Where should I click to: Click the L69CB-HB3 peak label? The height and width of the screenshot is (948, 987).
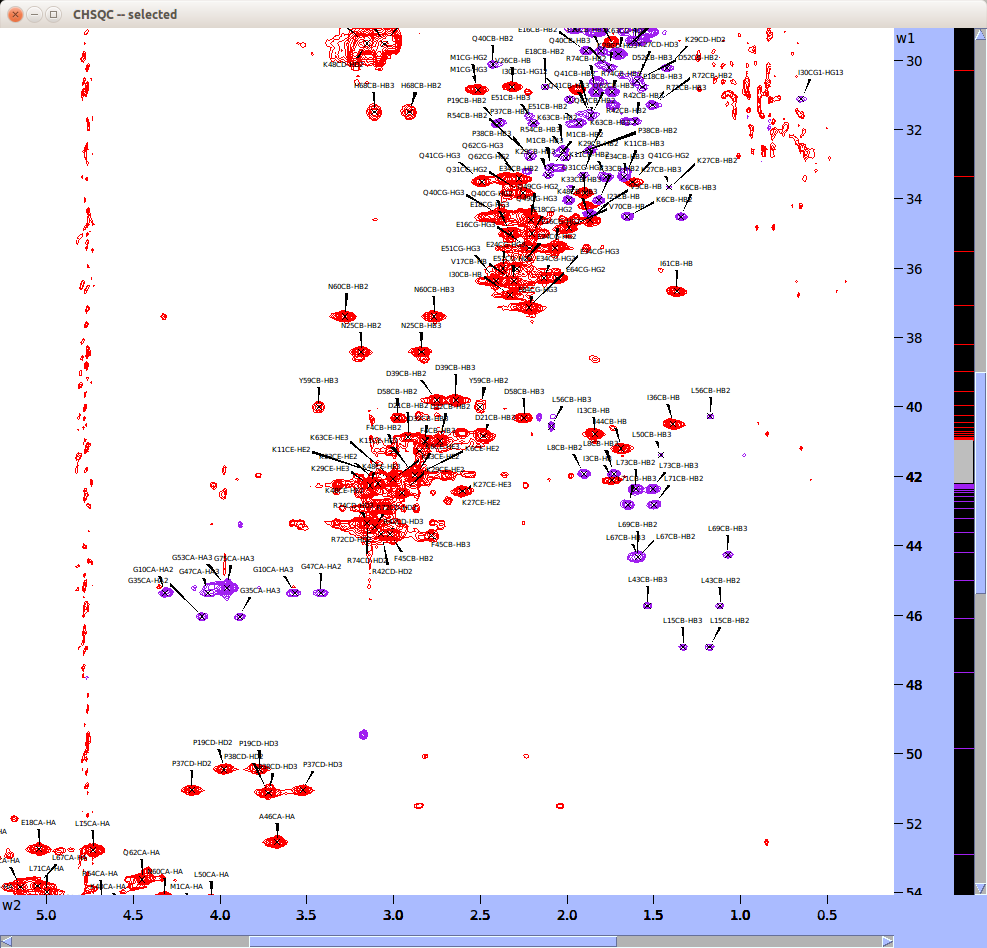[x=727, y=528]
